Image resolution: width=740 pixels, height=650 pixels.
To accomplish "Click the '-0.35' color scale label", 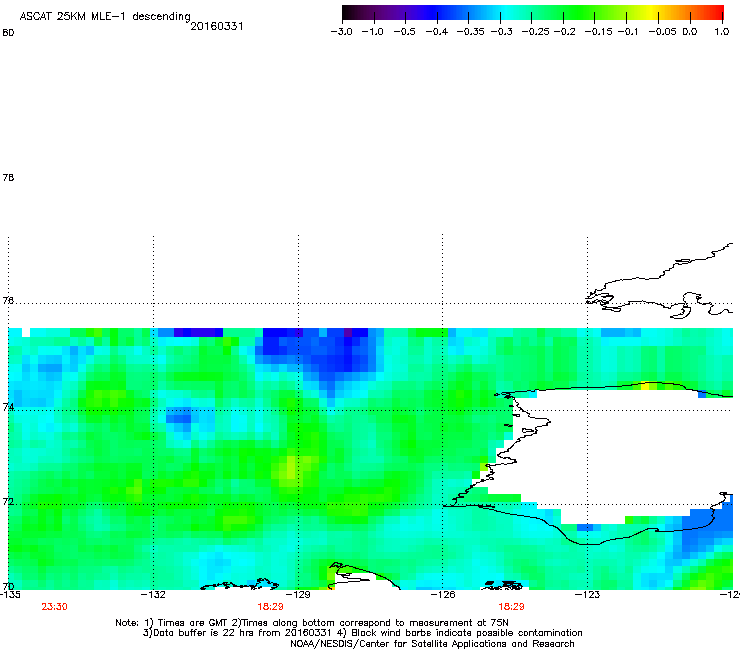I will (x=471, y=32).
